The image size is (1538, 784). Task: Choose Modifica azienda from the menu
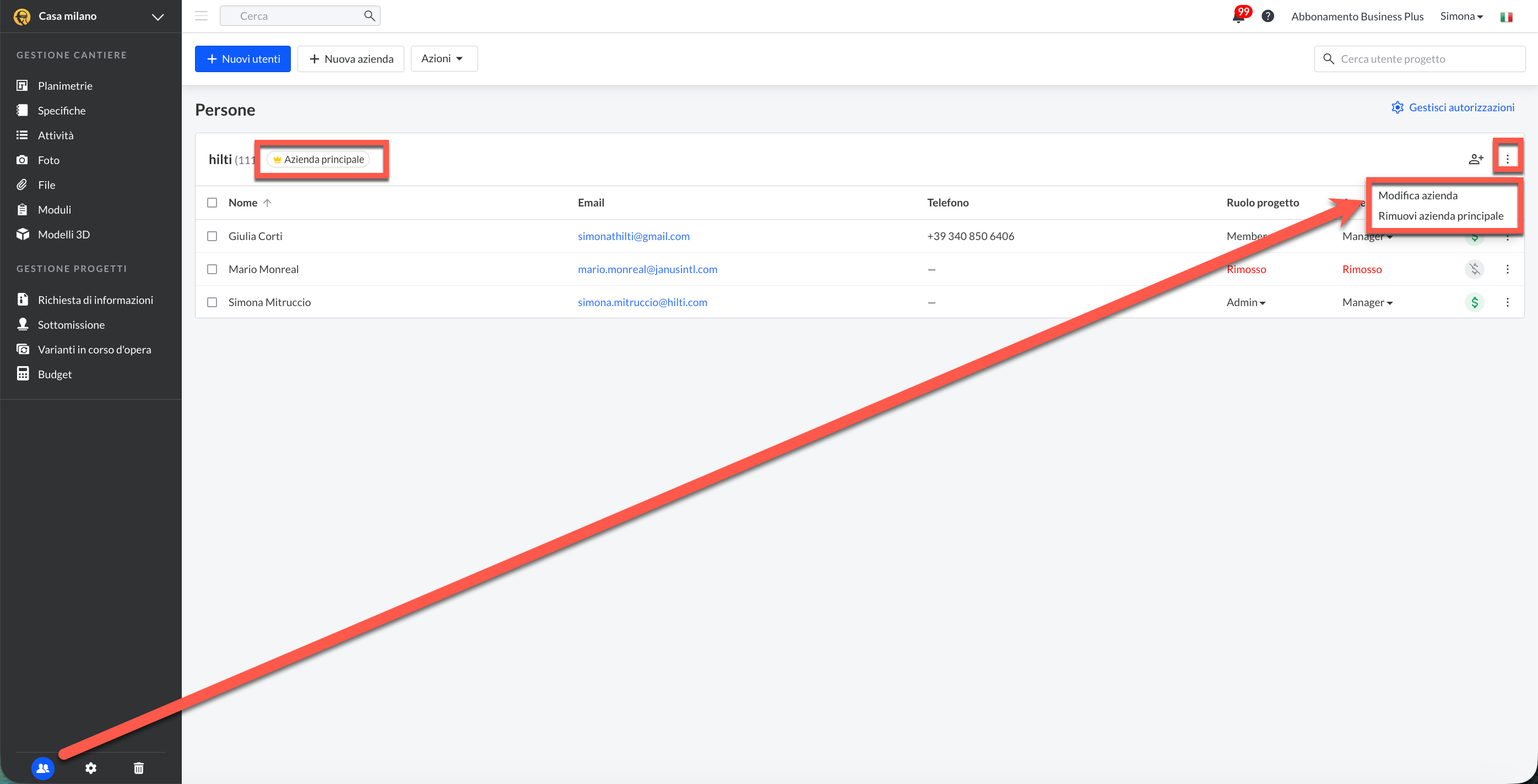(1417, 195)
